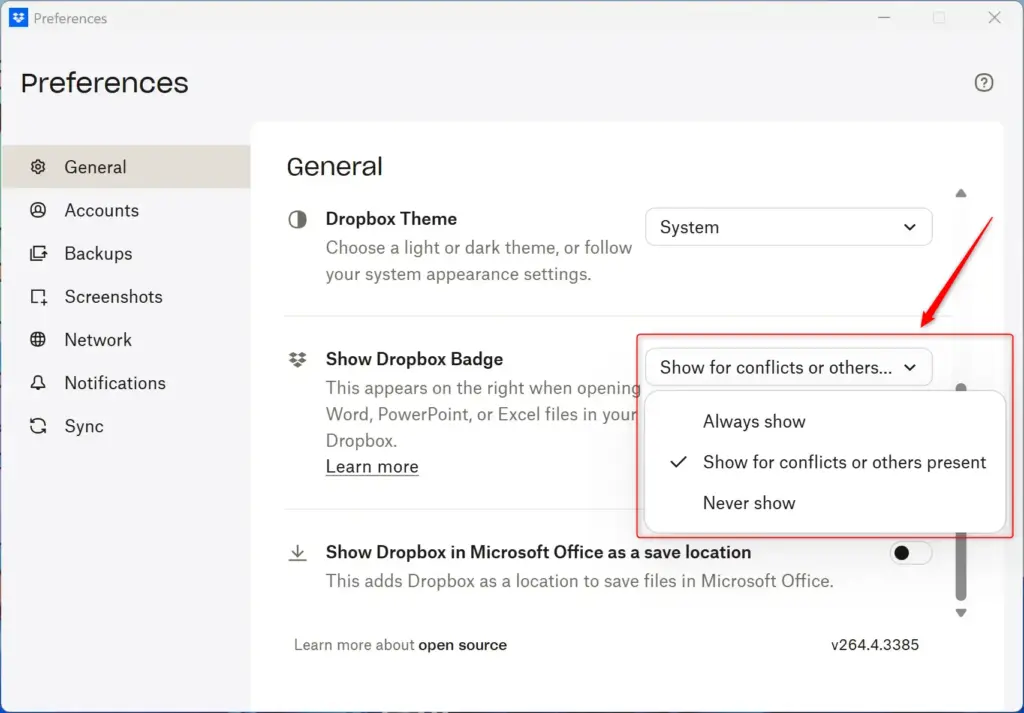
Task: Click the Dropbox logo in title bar
Action: pyautogui.click(x=18, y=18)
